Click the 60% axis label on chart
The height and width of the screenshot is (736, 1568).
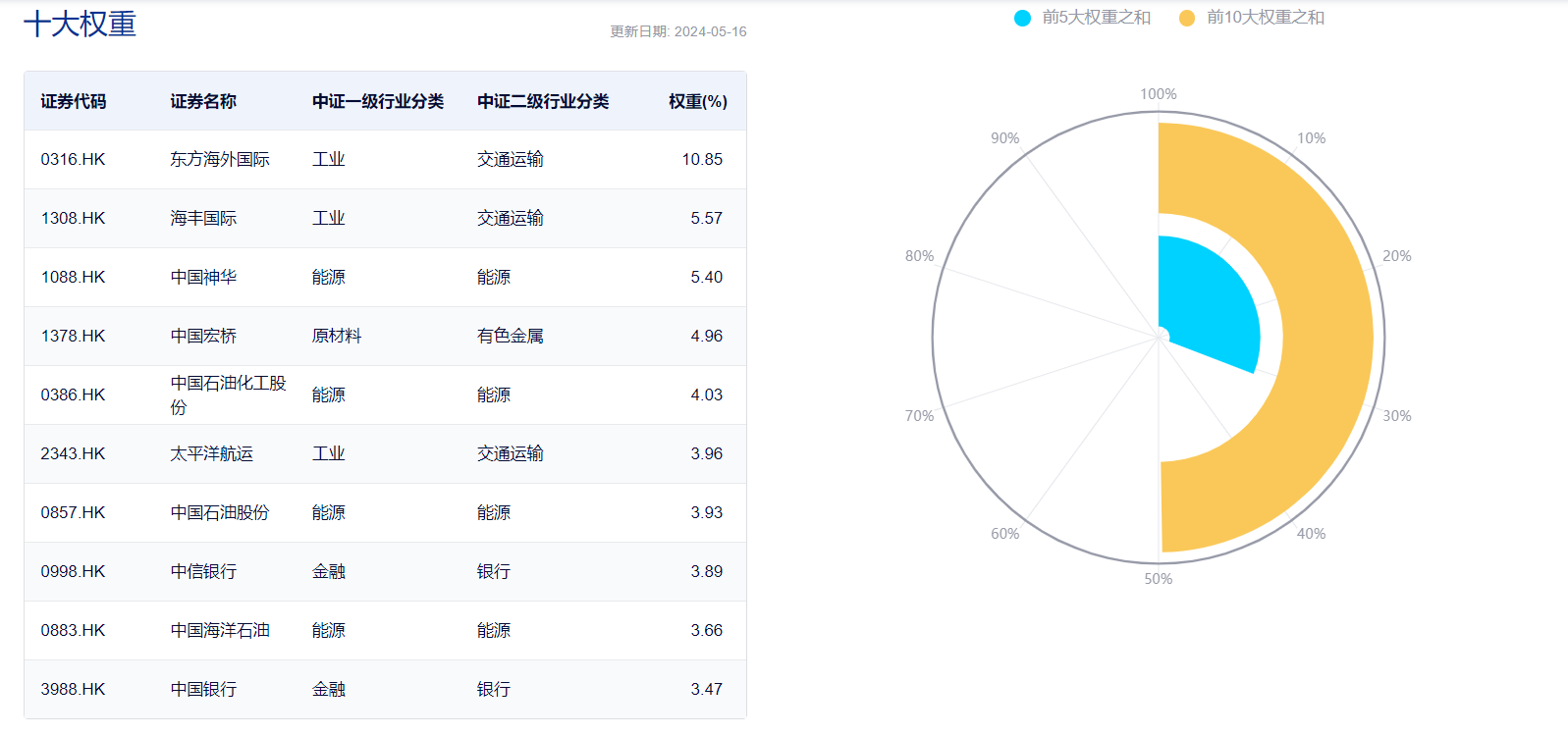pyautogui.click(x=1005, y=534)
